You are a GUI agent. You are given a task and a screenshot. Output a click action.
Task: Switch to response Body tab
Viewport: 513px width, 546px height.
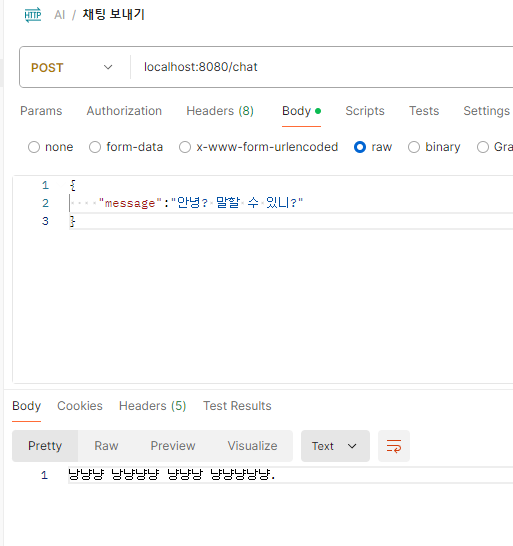pos(26,406)
